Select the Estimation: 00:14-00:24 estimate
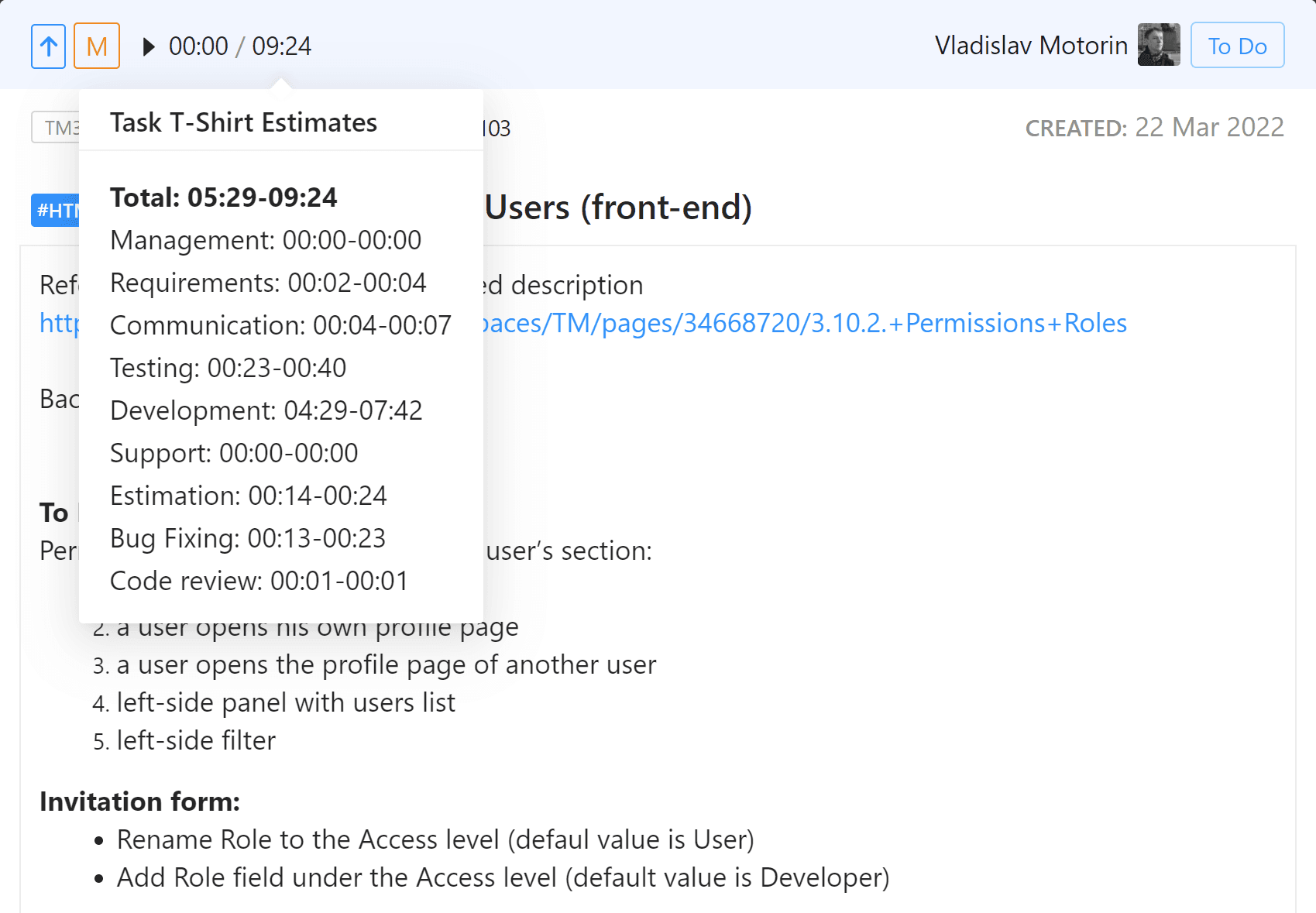The width and height of the screenshot is (1316, 913). (249, 496)
